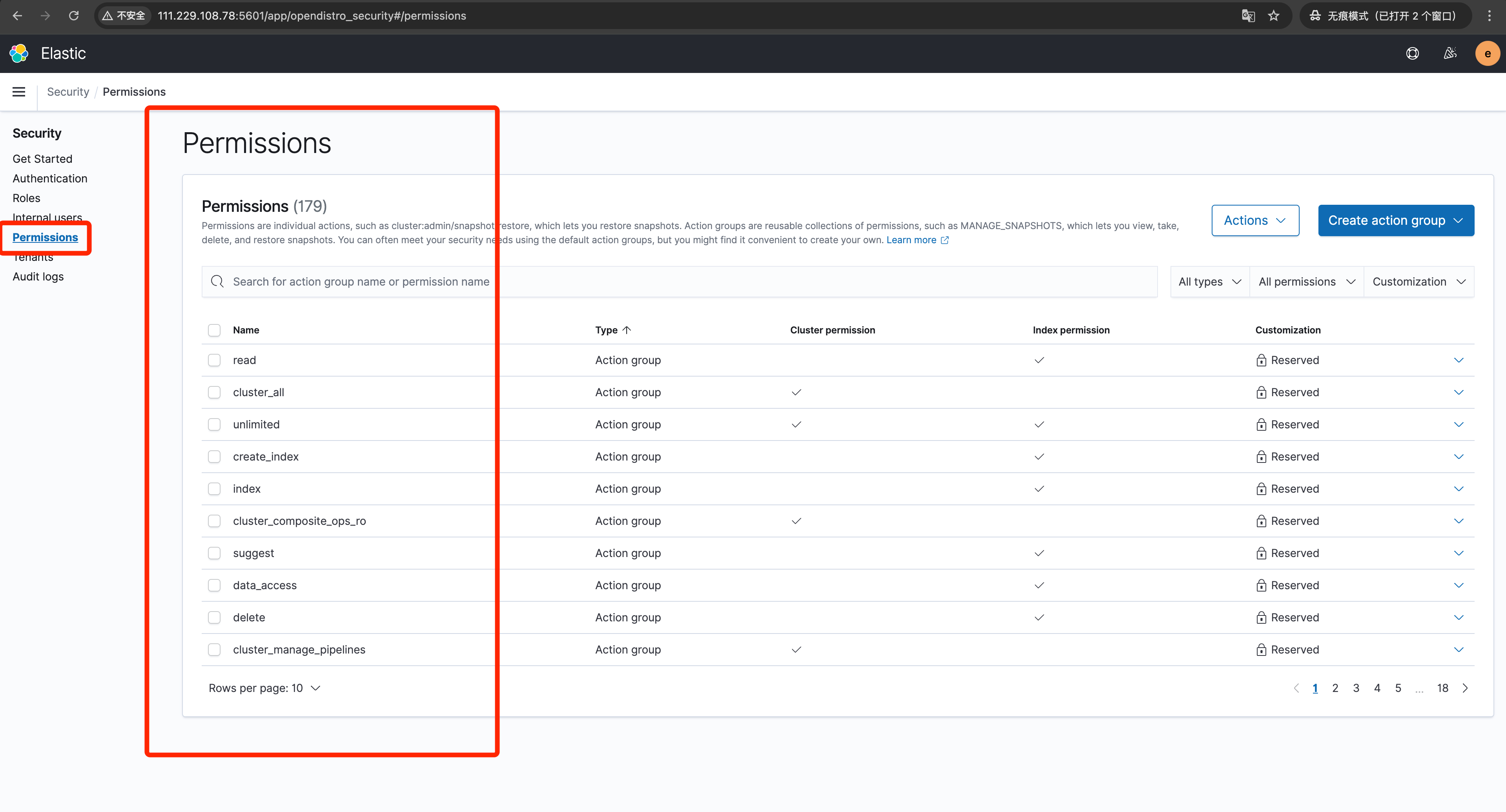Open the newsfeed celebration icon
Screen dimensions: 1506x812
click(1450, 53)
